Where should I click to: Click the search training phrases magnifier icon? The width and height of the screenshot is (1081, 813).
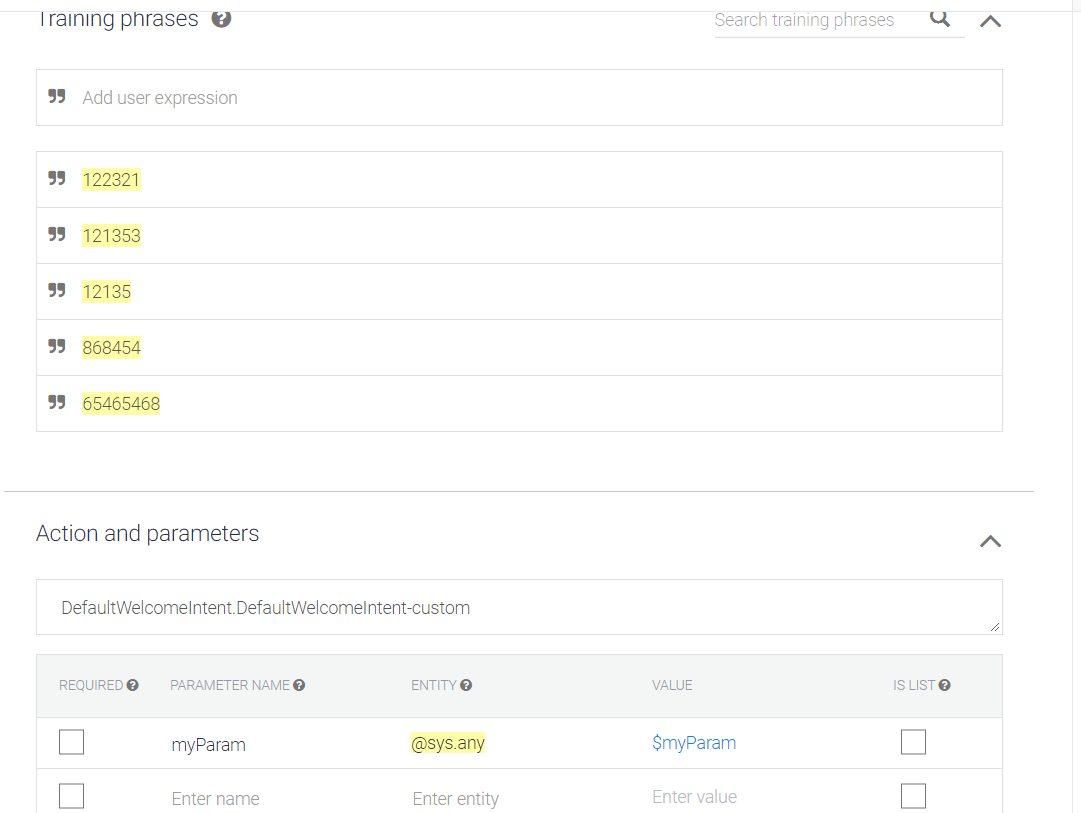click(x=940, y=18)
